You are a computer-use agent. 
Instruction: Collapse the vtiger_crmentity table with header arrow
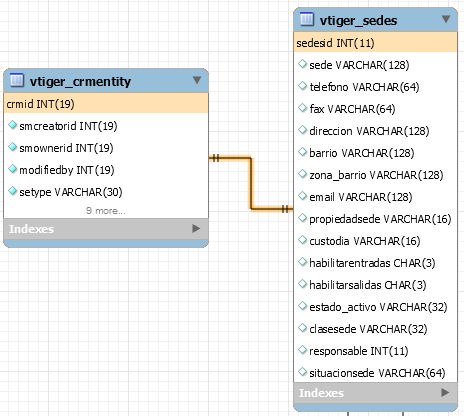tap(197, 80)
